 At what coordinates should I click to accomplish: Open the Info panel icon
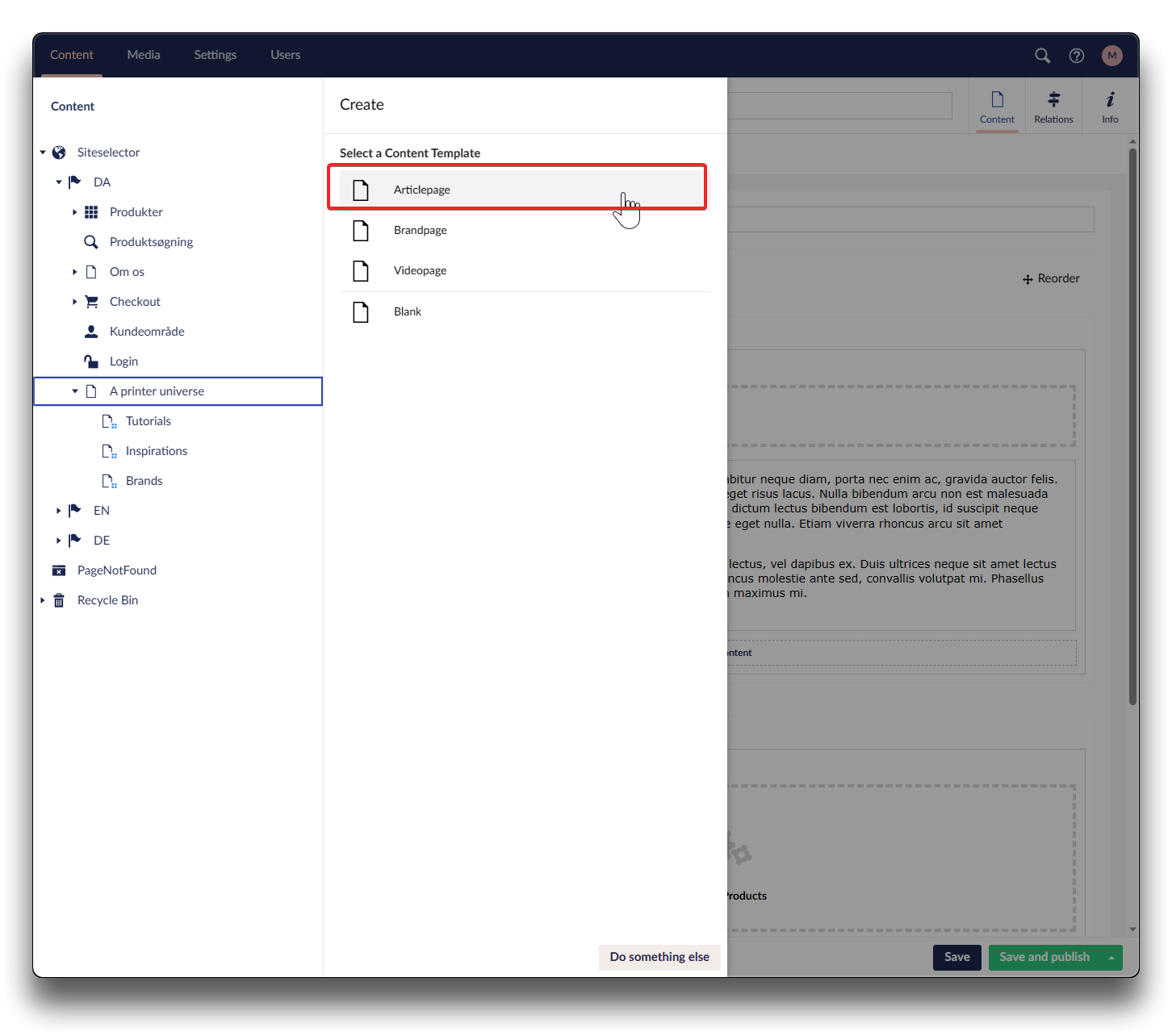(x=1110, y=99)
